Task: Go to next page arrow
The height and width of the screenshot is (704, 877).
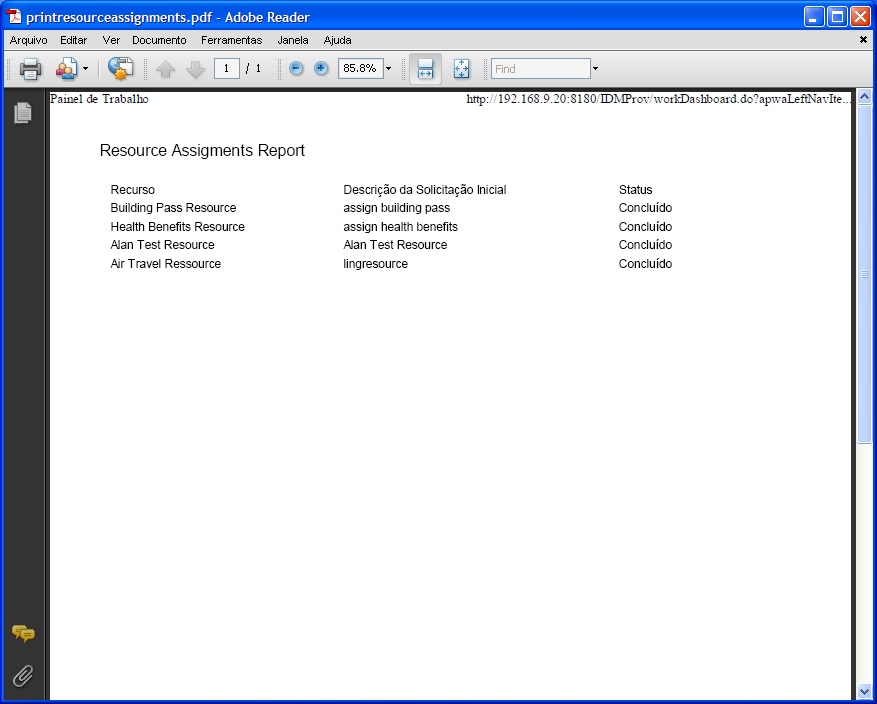Action: click(x=195, y=69)
